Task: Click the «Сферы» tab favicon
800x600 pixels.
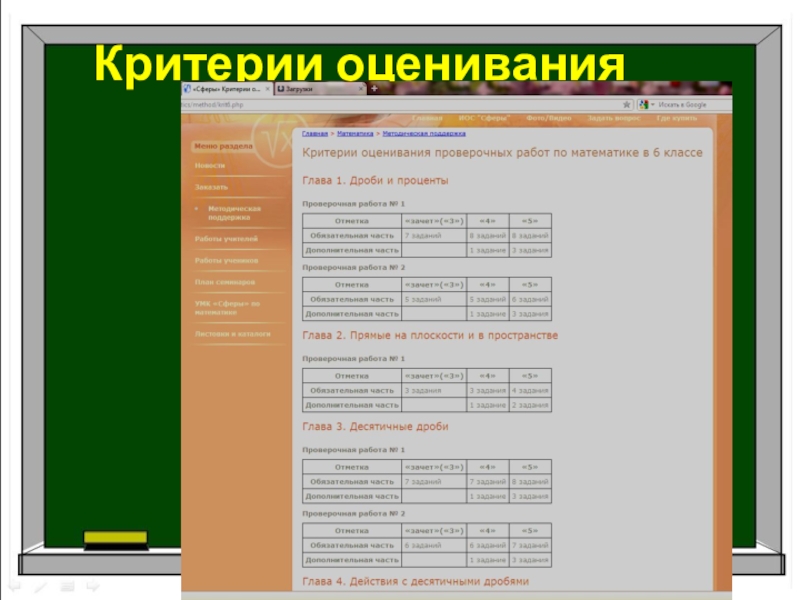Action: click(187, 89)
